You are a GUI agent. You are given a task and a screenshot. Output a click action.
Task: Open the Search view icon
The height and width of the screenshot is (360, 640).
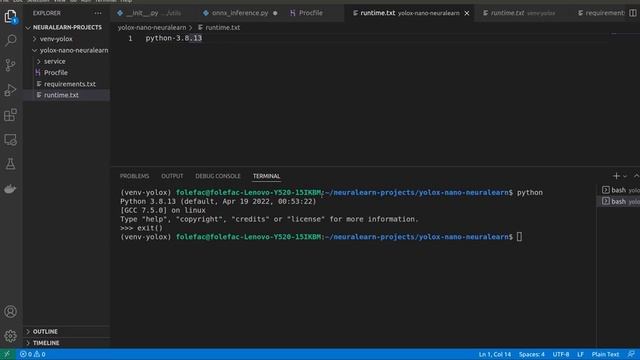point(11,40)
